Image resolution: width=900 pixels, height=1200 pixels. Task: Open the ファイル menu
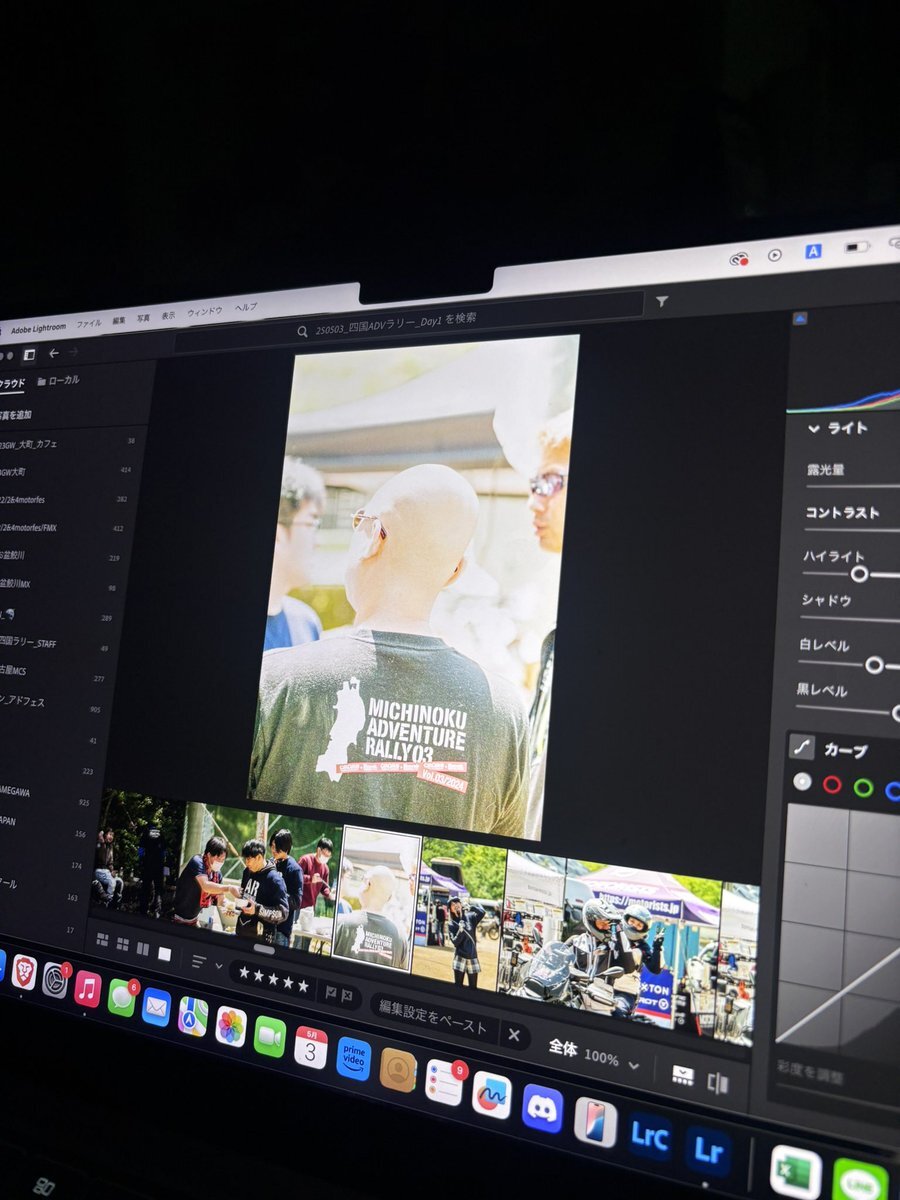click(x=88, y=324)
